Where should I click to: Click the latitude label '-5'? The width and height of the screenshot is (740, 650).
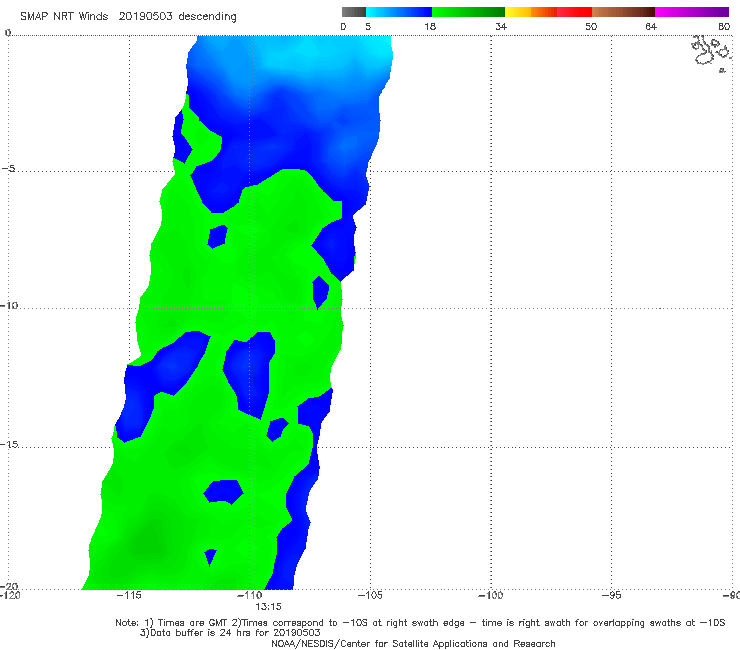click(9, 169)
